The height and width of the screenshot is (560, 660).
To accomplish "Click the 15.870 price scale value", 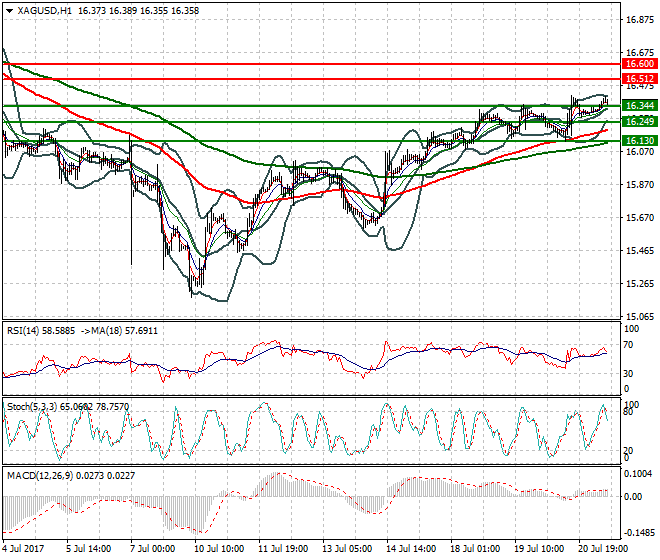I will click(640, 185).
